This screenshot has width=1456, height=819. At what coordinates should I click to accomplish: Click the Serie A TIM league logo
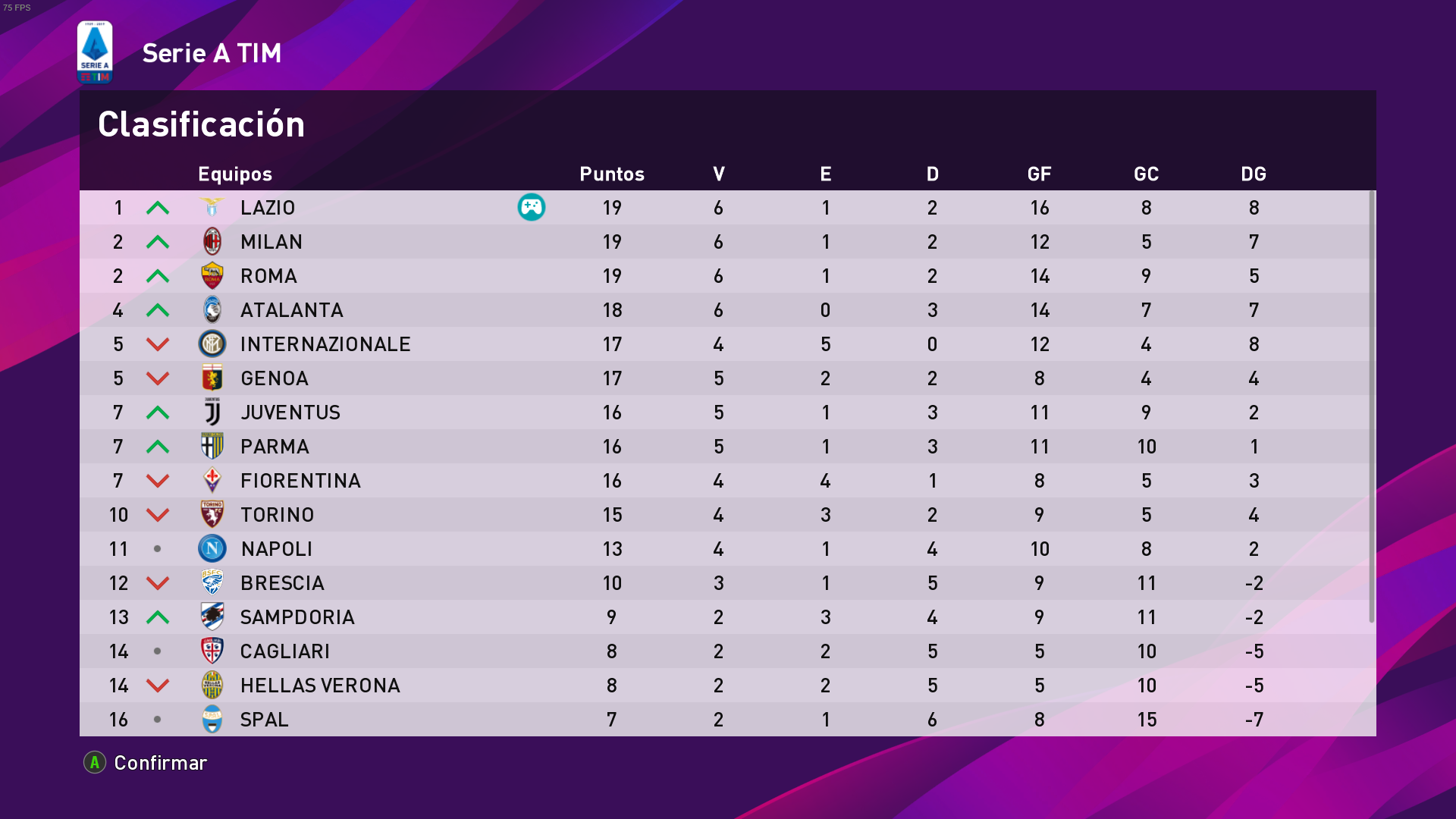(95, 52)
